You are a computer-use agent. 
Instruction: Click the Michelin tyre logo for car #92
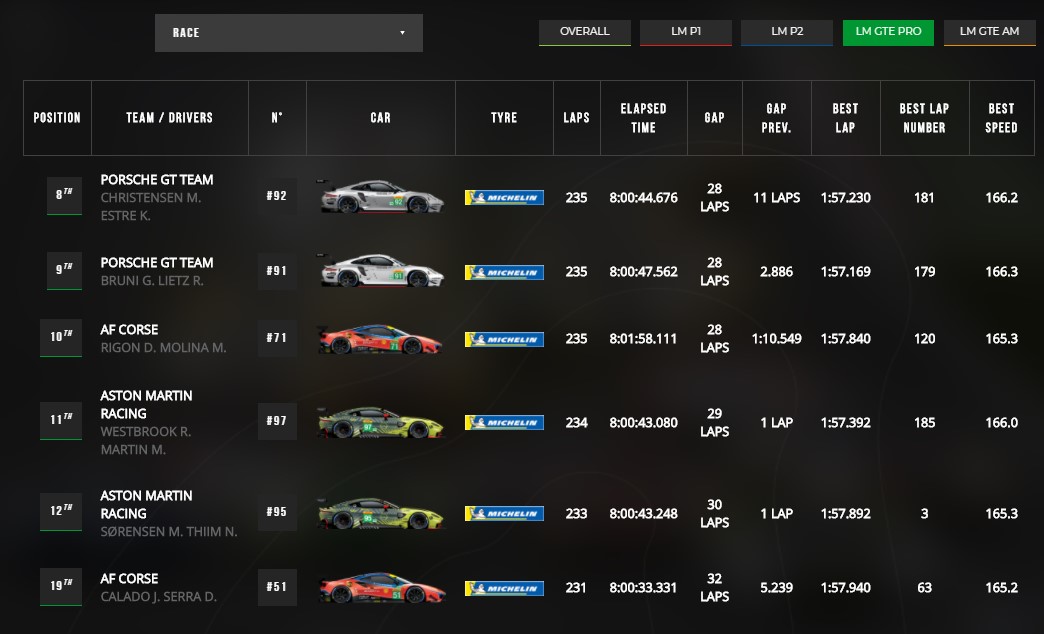[x=504, y=197]
